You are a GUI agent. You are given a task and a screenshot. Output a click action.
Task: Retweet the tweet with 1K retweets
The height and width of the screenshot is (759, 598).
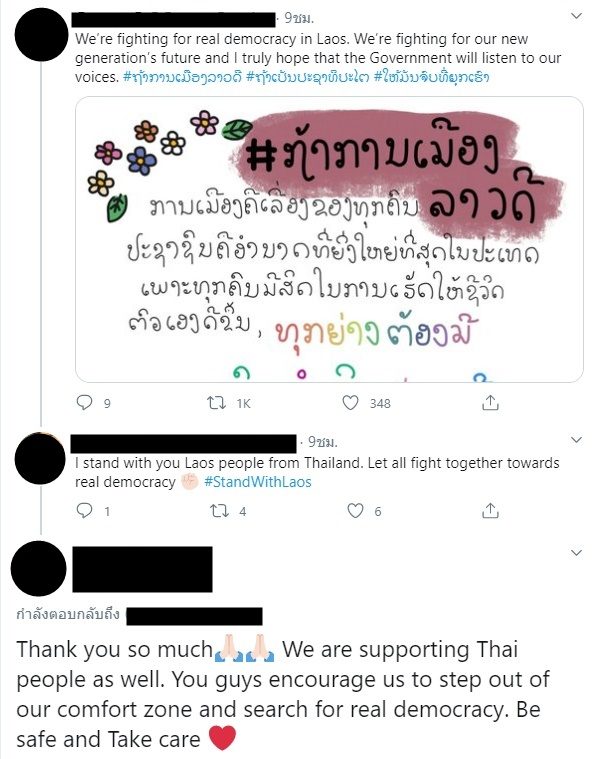(x=216, y=403)
